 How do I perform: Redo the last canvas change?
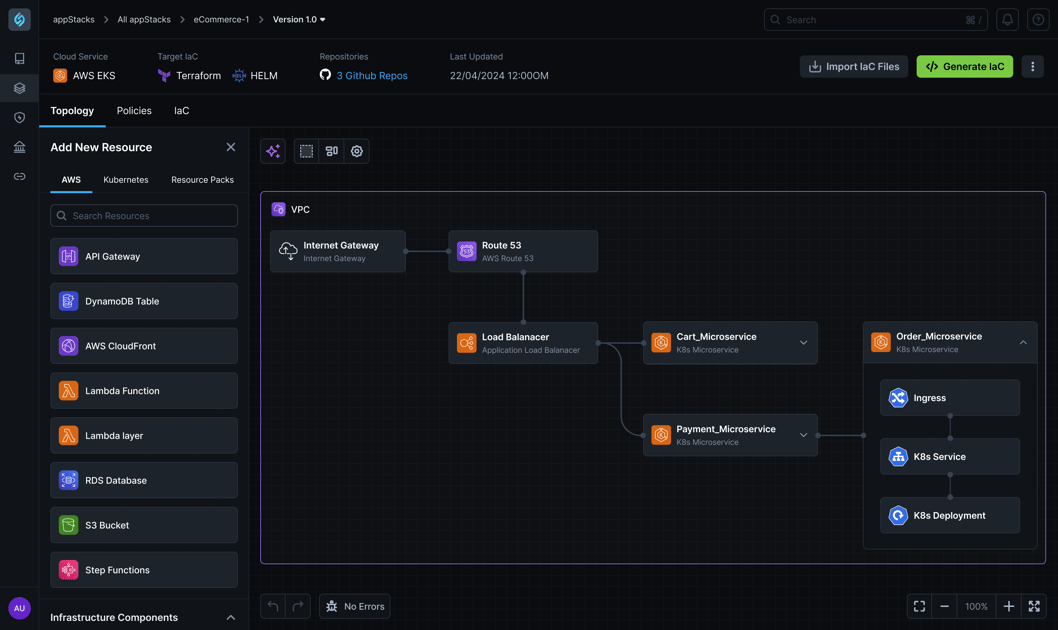click(x=297, y=606)
